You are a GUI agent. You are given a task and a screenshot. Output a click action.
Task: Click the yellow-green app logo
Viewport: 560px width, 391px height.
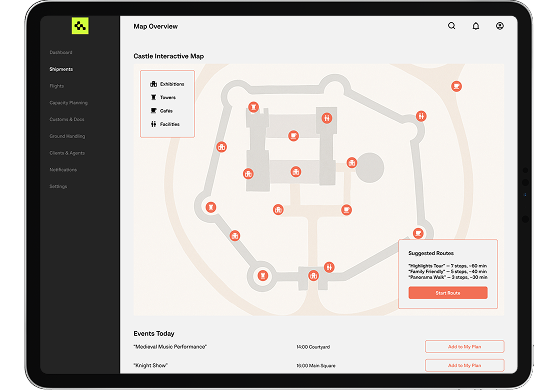coord(80,26)
